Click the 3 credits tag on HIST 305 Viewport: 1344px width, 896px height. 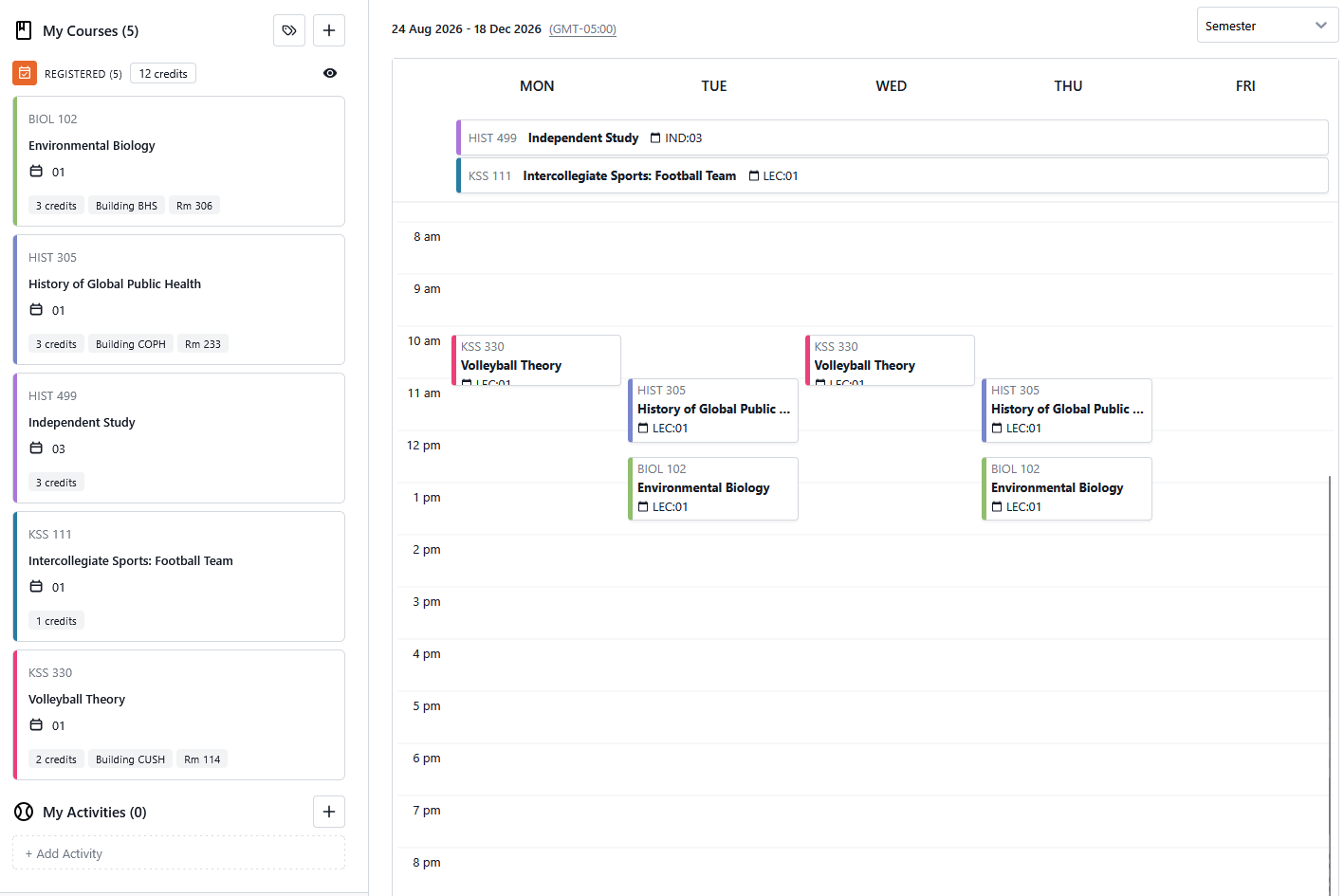pos(56,344)
